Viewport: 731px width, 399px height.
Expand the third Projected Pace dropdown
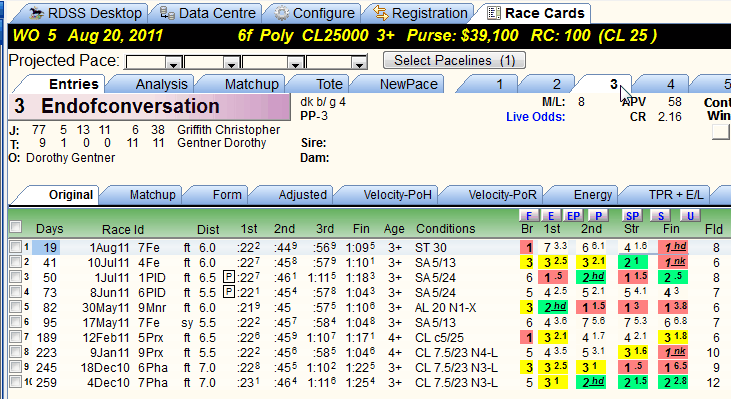click(295, 63)
